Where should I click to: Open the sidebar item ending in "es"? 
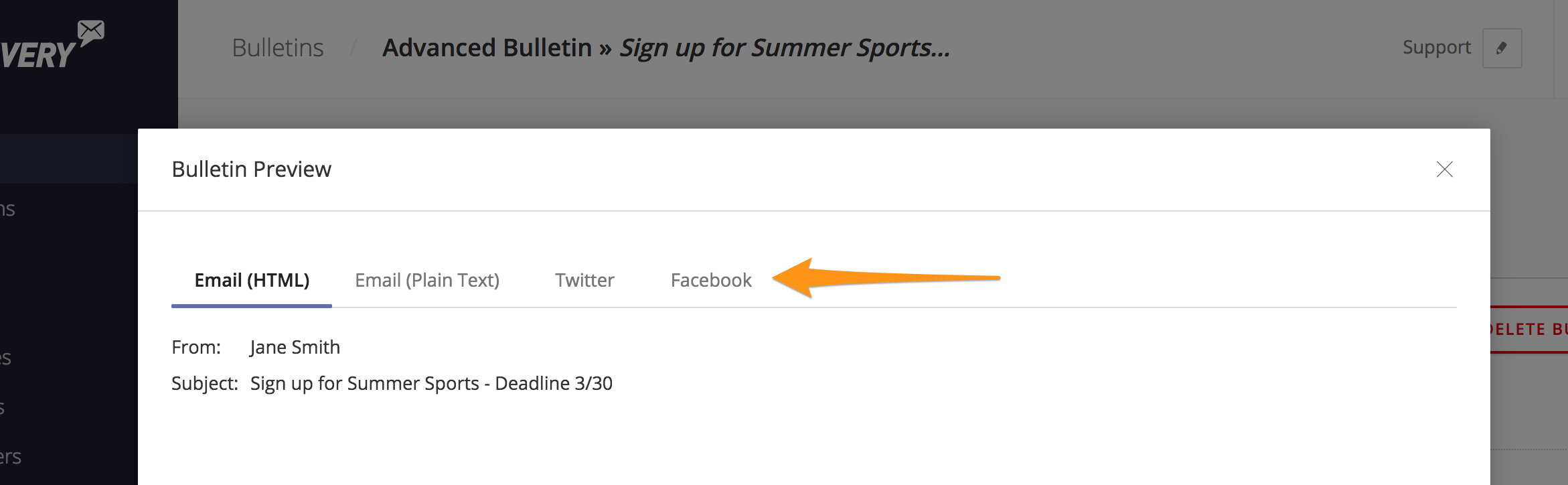tap(6, 358)
